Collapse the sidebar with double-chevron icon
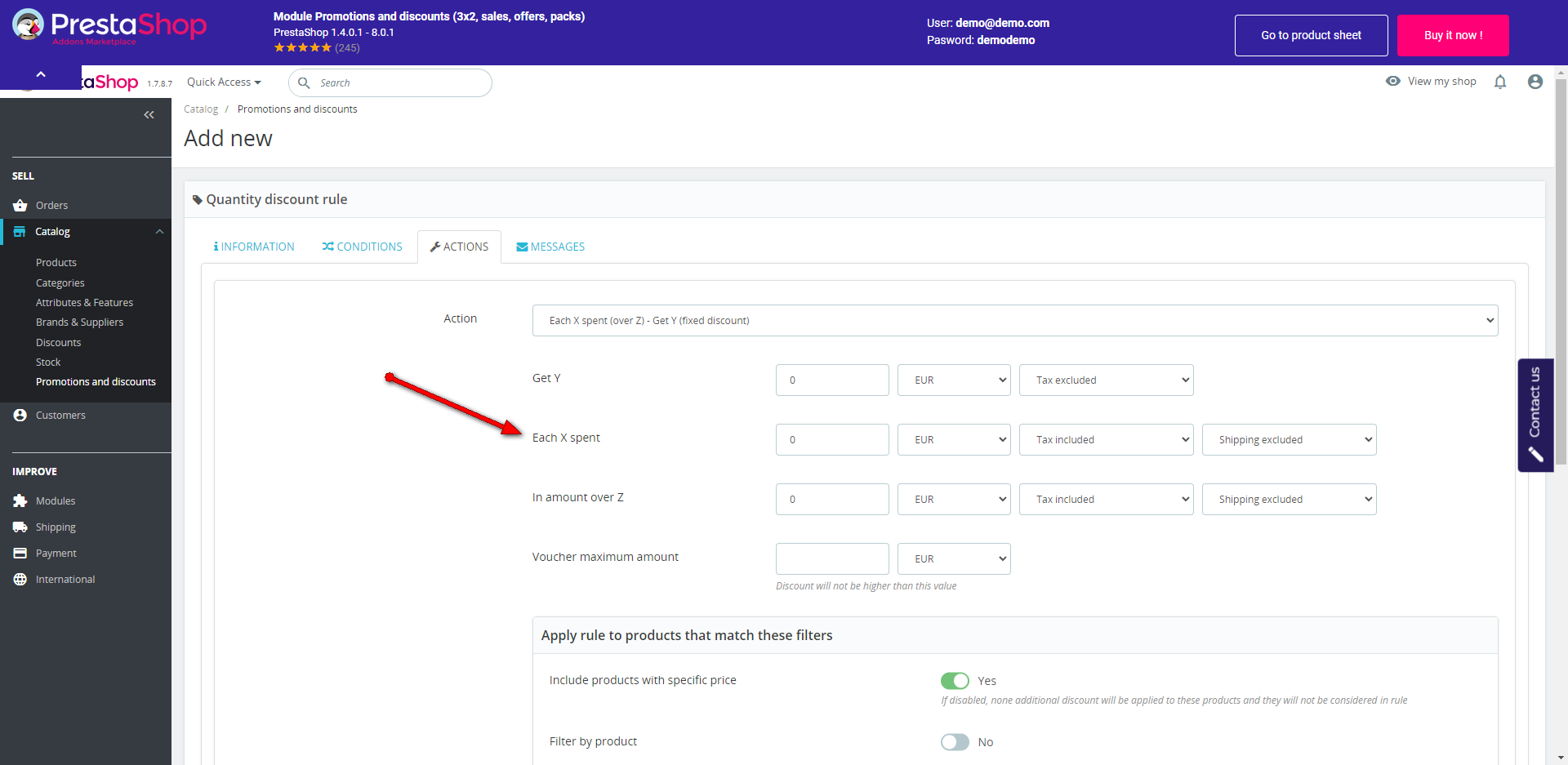 149,115
